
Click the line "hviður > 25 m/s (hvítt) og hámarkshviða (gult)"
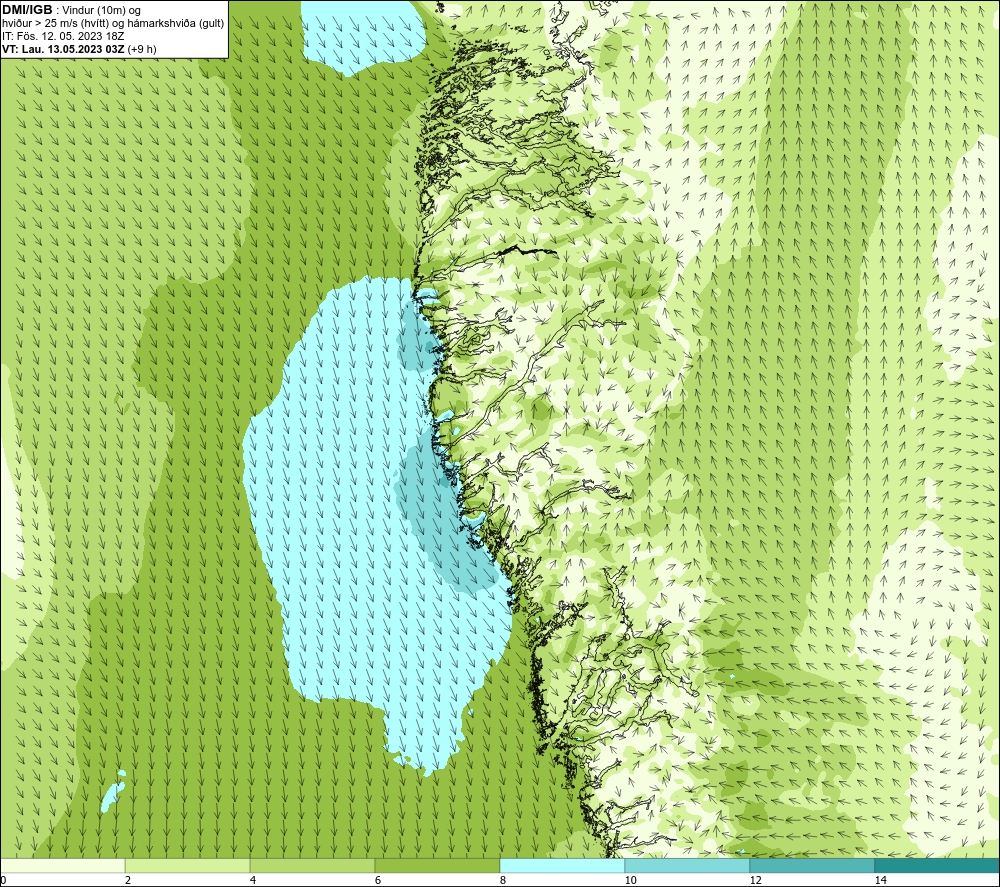(113, 23)
